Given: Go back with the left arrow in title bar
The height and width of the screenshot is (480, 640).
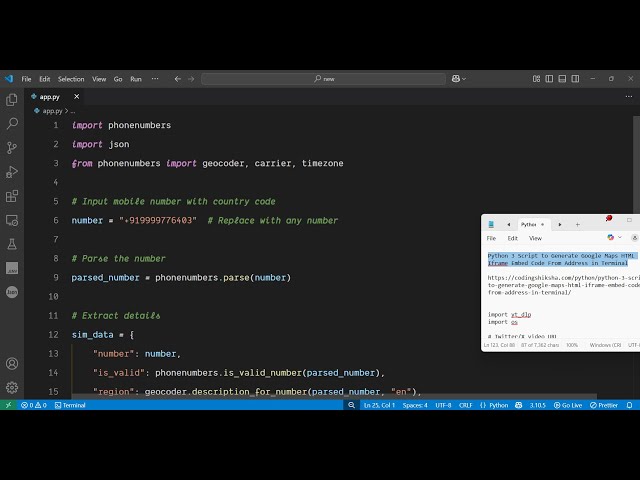Looking at the screenshot, I should pyautogui.click(x=178, y=79).
